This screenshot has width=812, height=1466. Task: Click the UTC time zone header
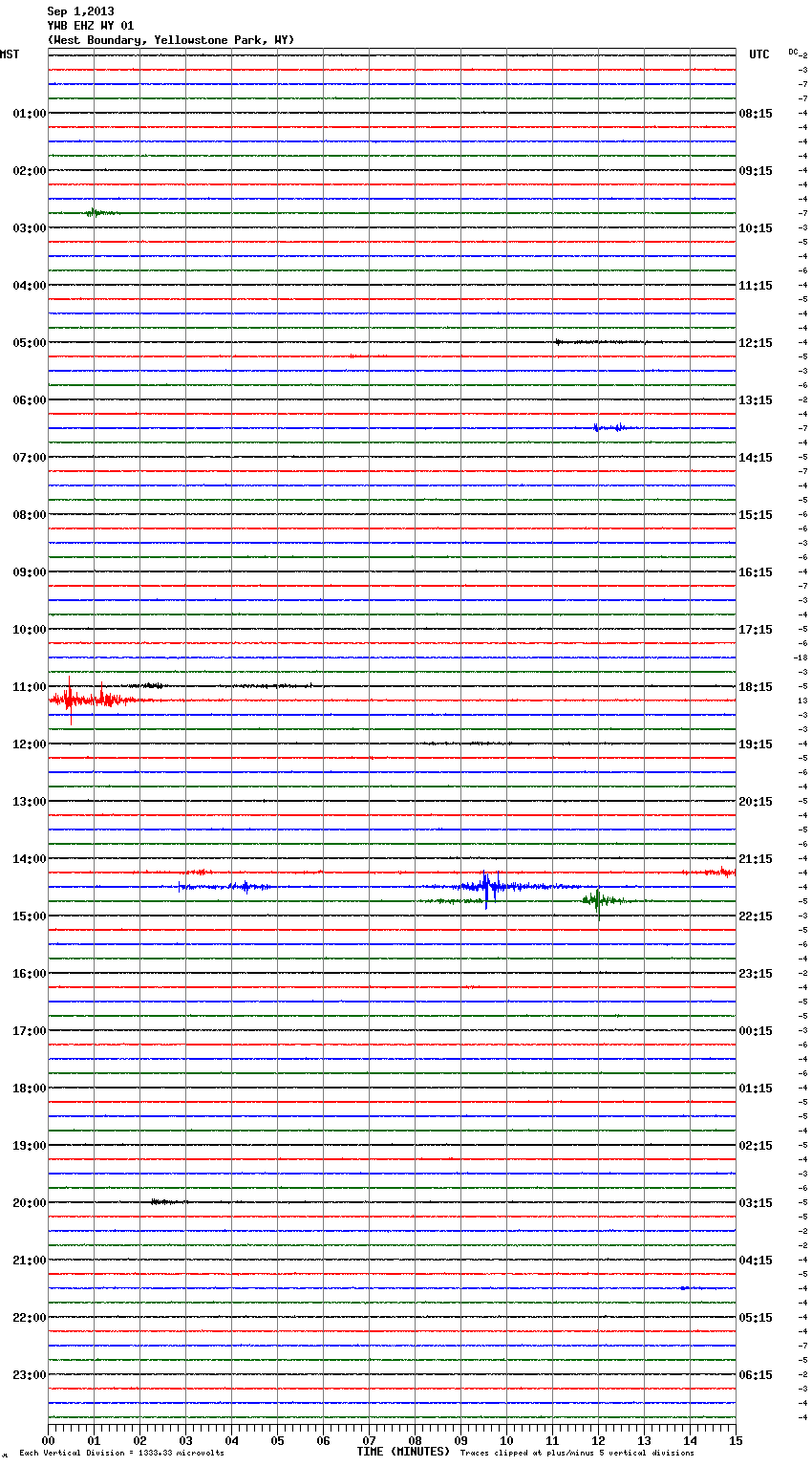pos(759,54)
